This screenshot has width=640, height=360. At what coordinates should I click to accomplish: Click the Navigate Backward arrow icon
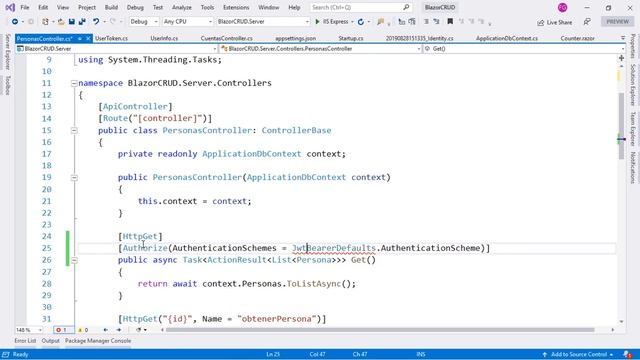pyautogui.click(x=15, y=22)
